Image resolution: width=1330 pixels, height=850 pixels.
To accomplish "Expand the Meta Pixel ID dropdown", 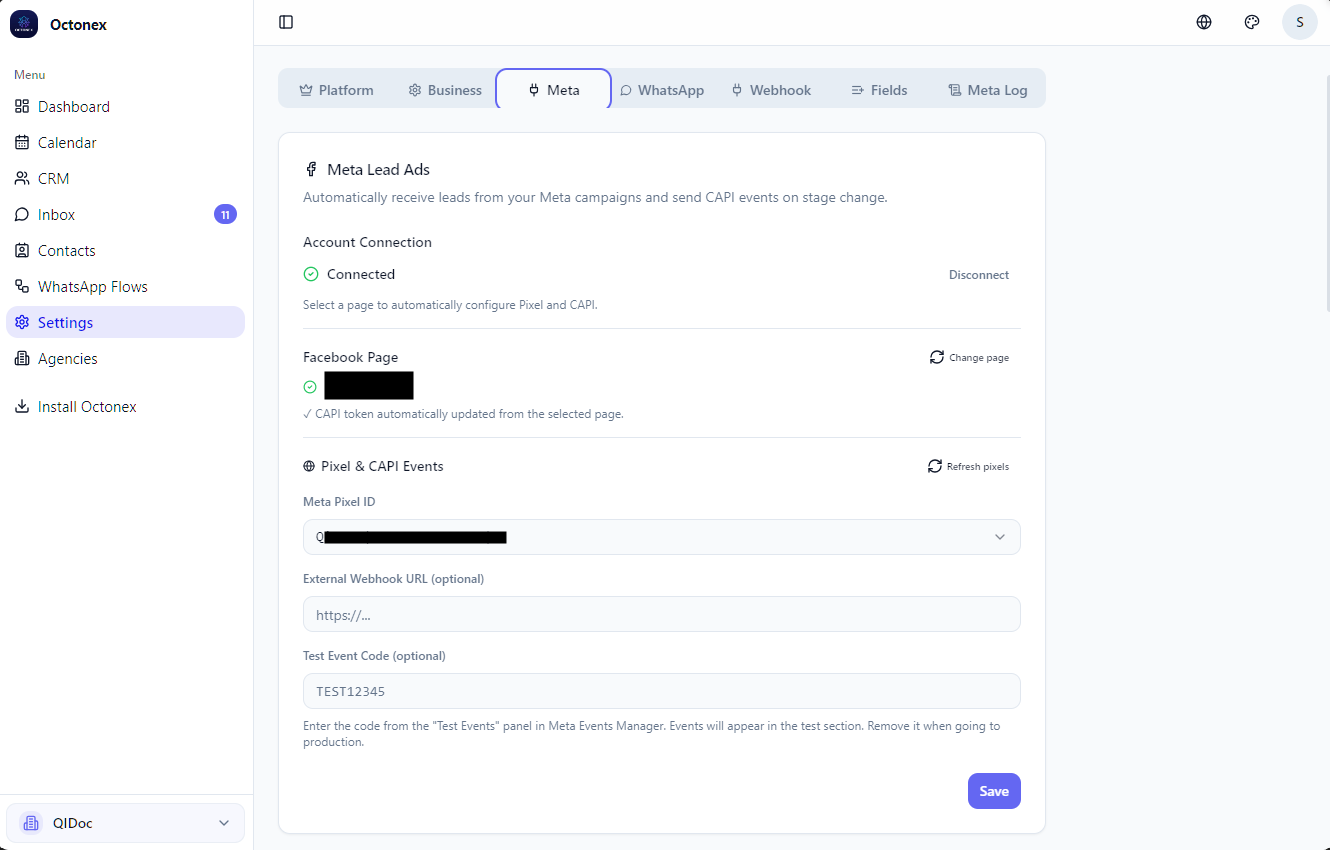I will (x=662, y=537).
